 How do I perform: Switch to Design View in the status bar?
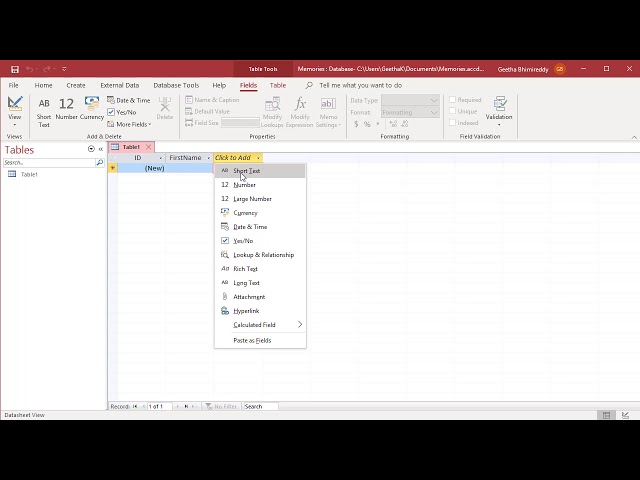point(625,415)
